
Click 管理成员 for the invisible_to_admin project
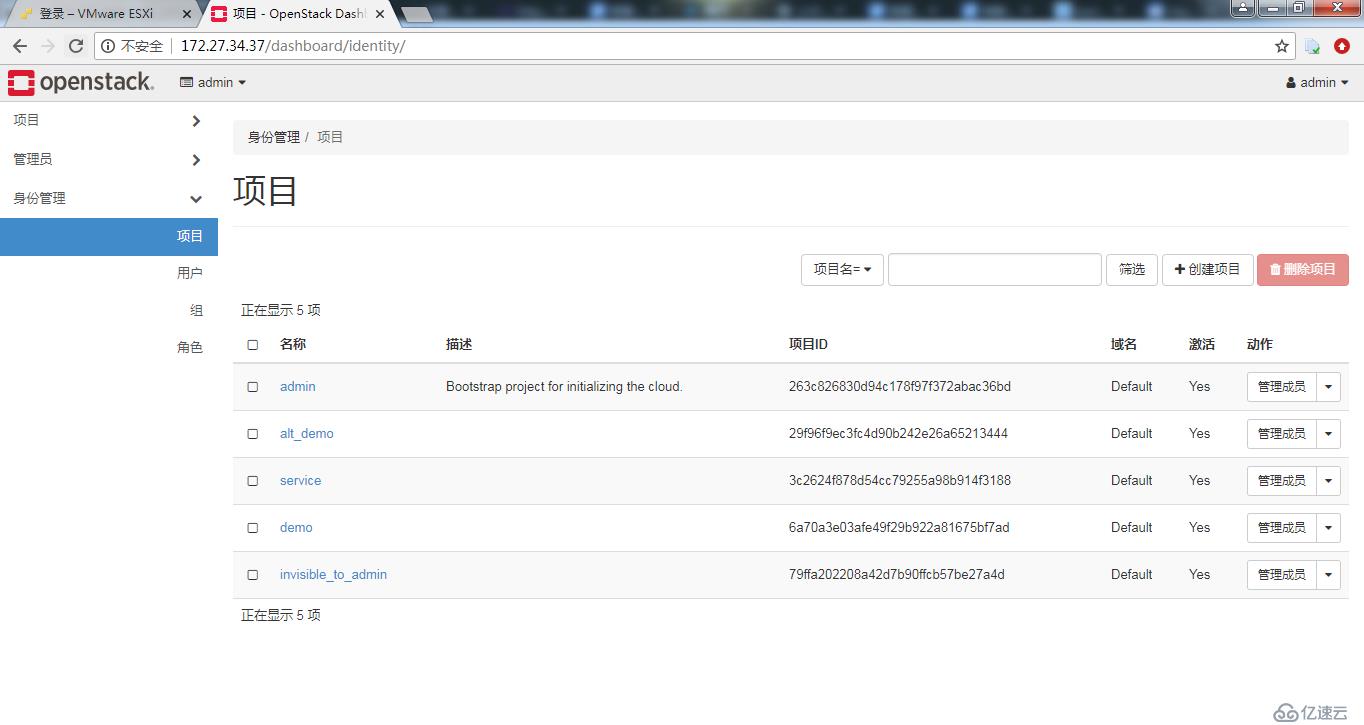1281,575
